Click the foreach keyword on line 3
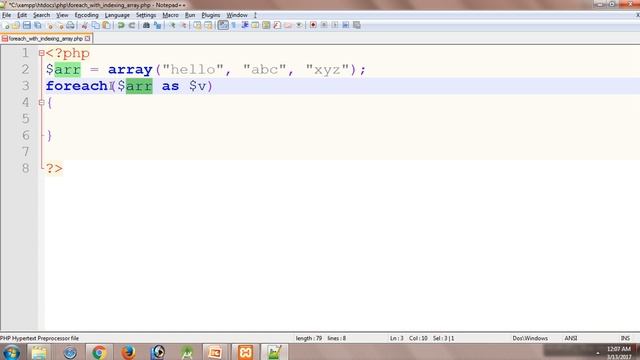Viewport: 640px width, 360px height. point(77,86)
